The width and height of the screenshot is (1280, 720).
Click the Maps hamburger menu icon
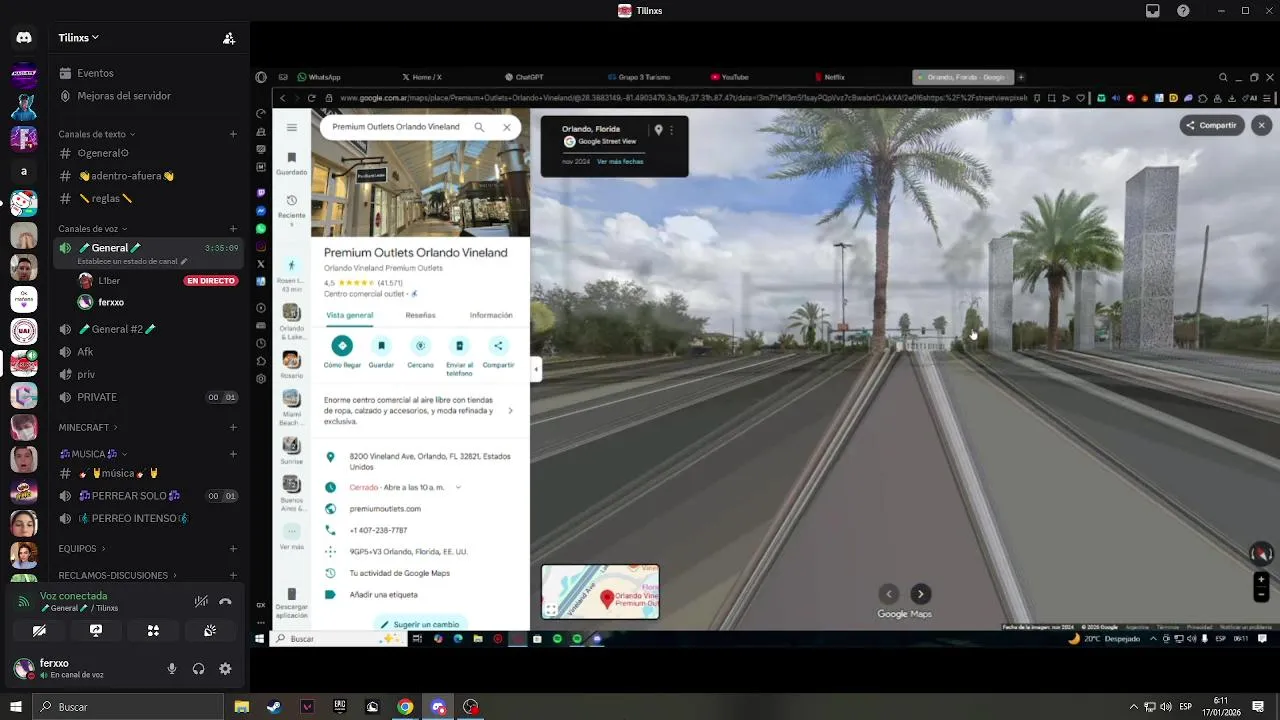point(291,127)
